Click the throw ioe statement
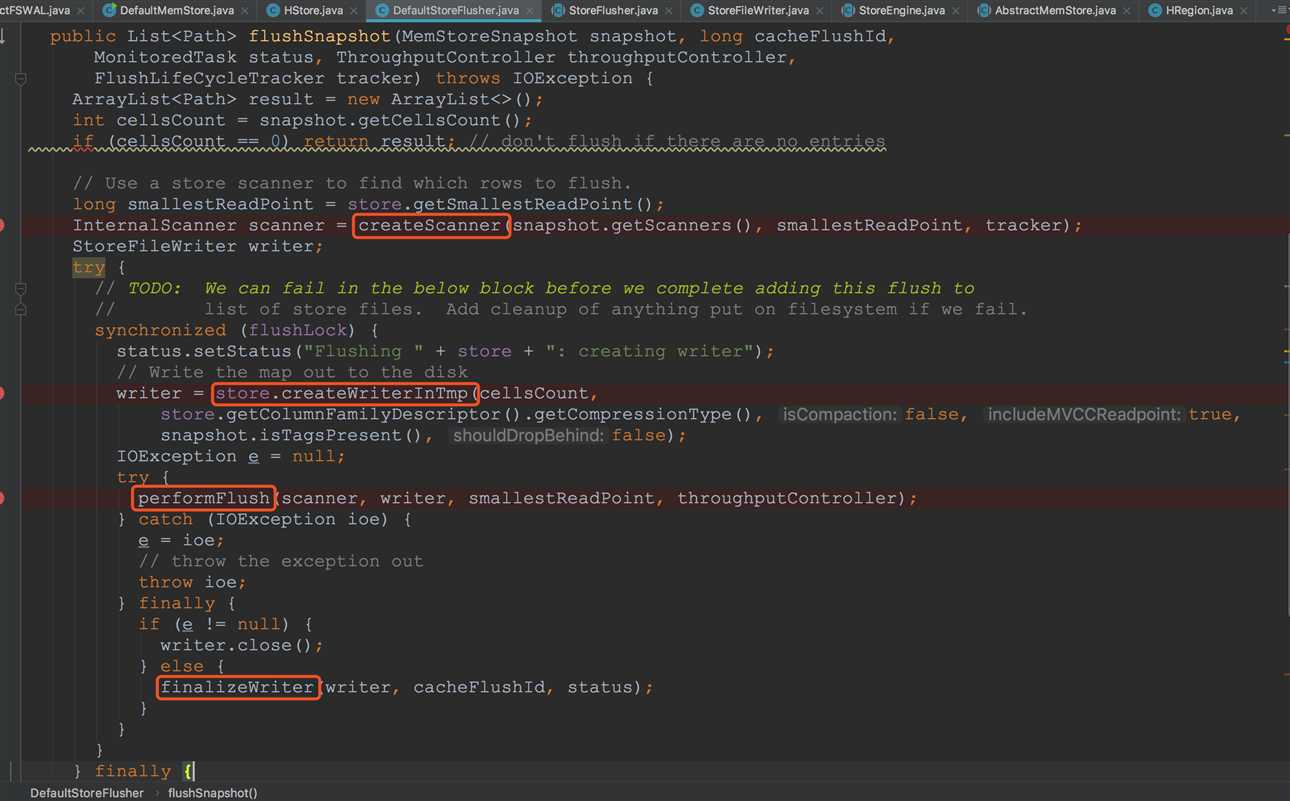Image resolution: width=1290 pixels, height=801 pixels. tap(193, 582)
